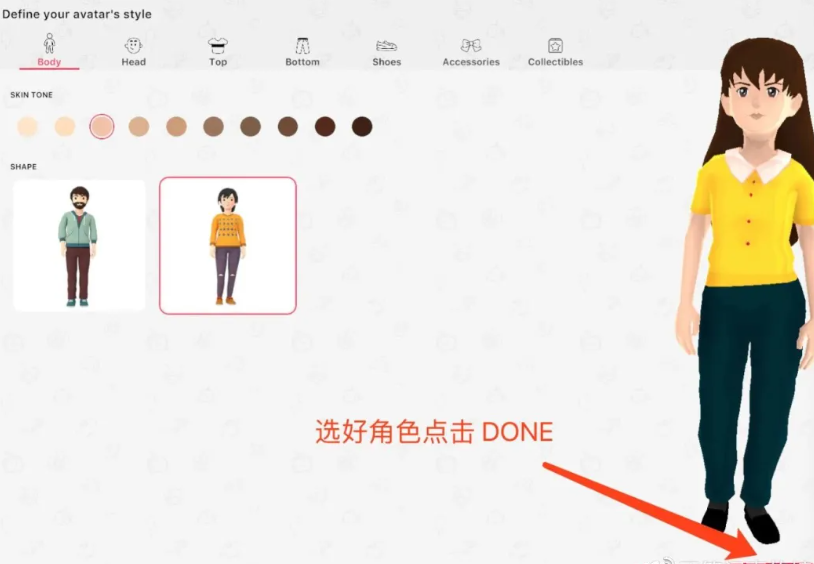Open the Bottom clothing tab
This screenshot has height=564, width=814.
302,52
